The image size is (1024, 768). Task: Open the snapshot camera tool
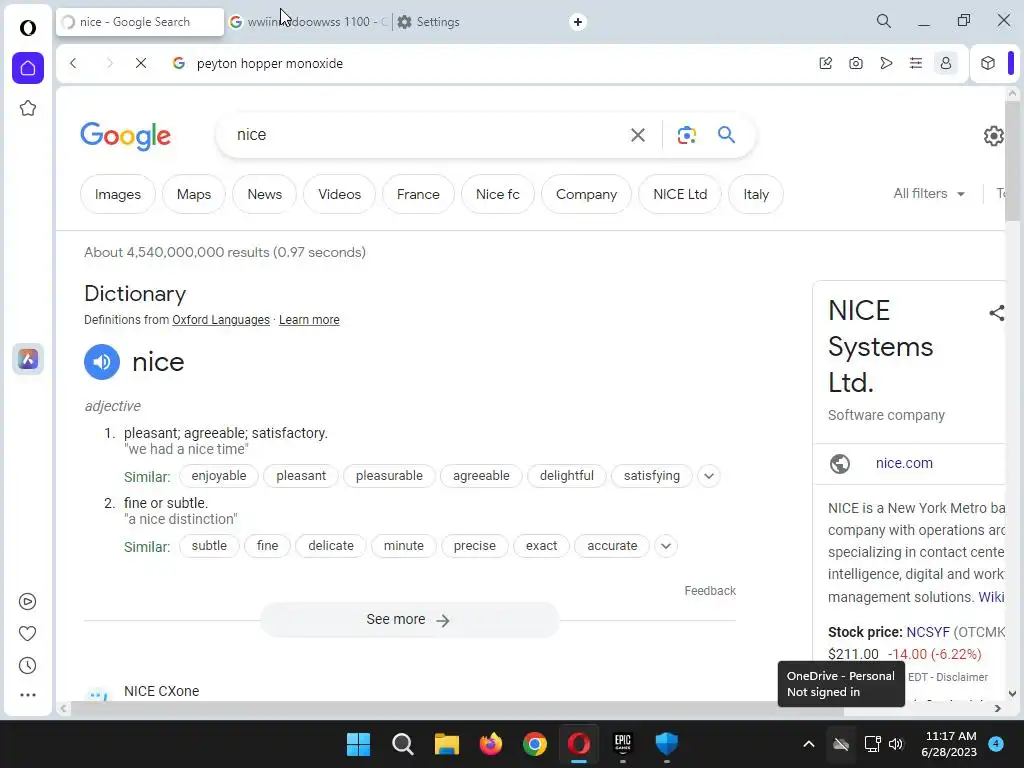point(856,63)
